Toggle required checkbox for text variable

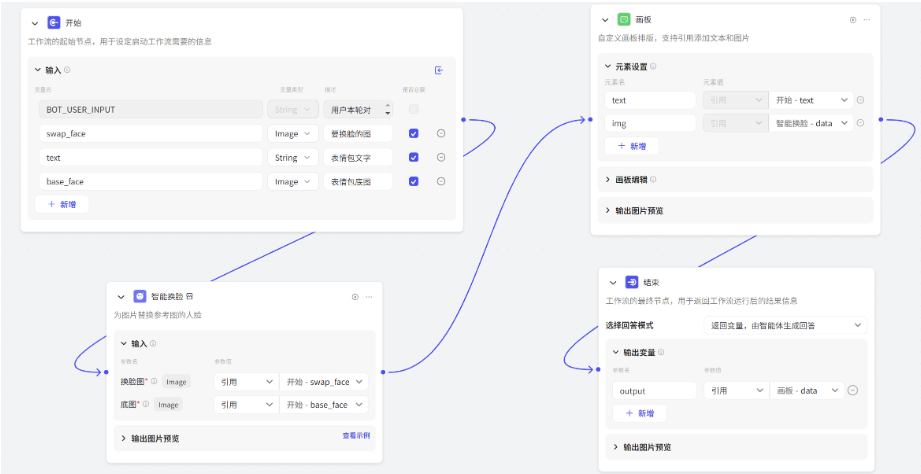tap(414, 157)
